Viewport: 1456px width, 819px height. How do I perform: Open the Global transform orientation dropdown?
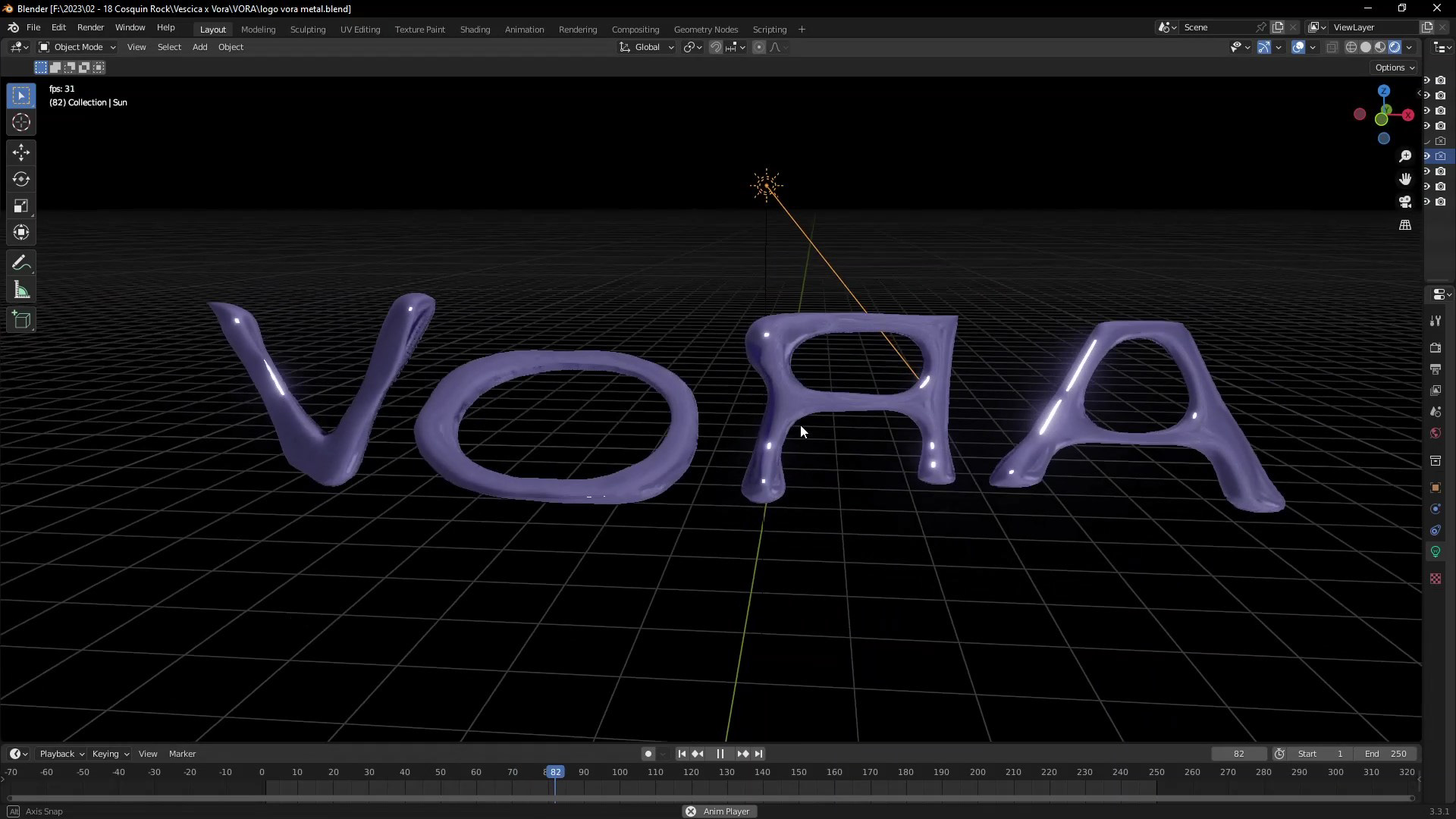tap(647, 47)
